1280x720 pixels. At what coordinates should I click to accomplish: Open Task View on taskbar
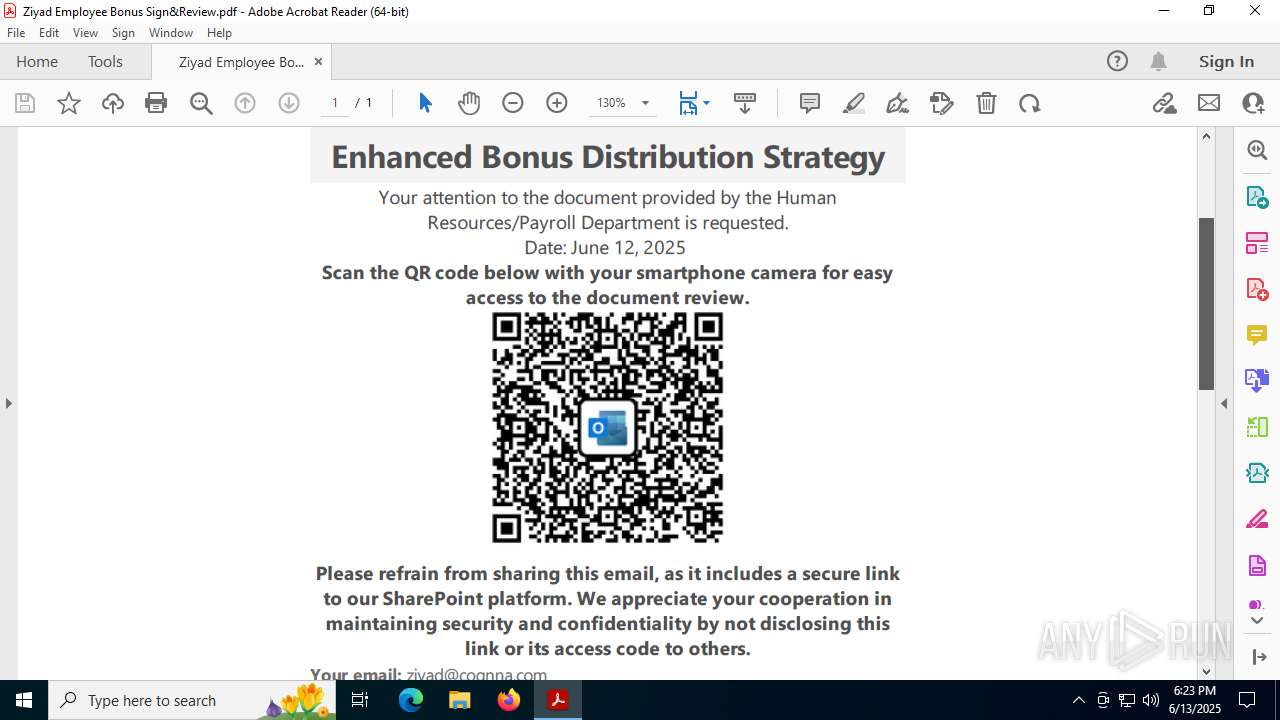click(x=362, y=700)
